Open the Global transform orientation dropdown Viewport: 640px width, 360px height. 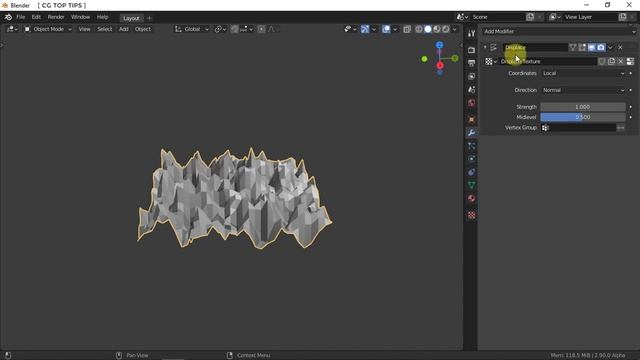pos(192,29)
